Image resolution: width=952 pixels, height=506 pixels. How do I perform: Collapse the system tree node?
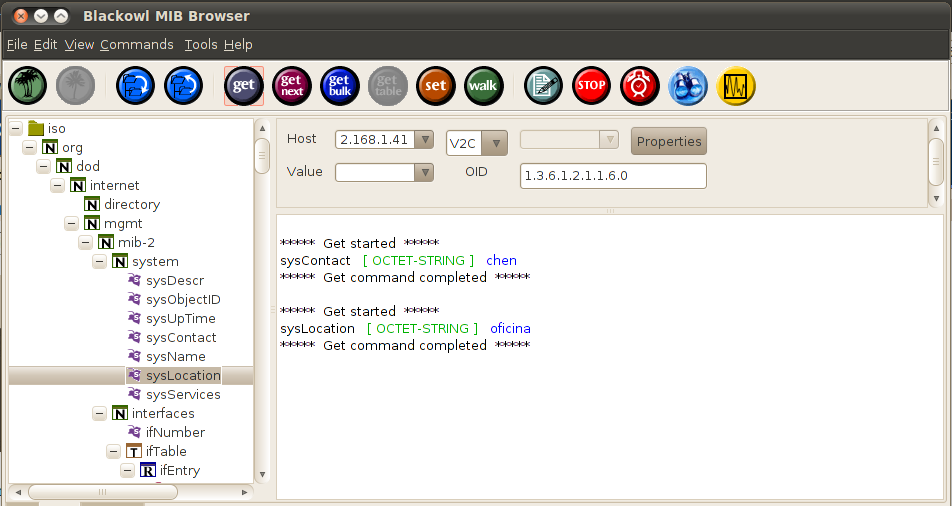pos(100,261)
